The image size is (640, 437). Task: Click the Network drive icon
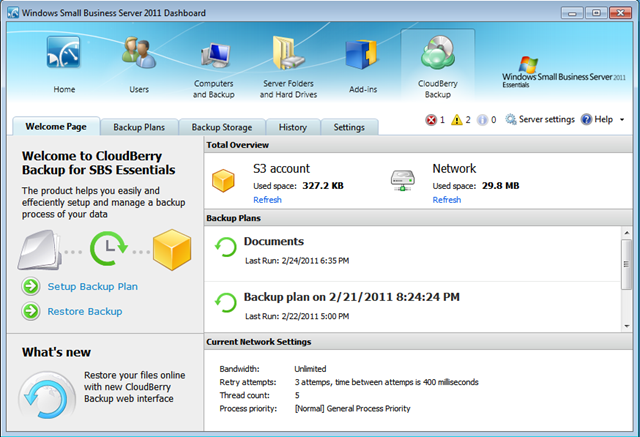pyautogui.click(x=402, y=180)
